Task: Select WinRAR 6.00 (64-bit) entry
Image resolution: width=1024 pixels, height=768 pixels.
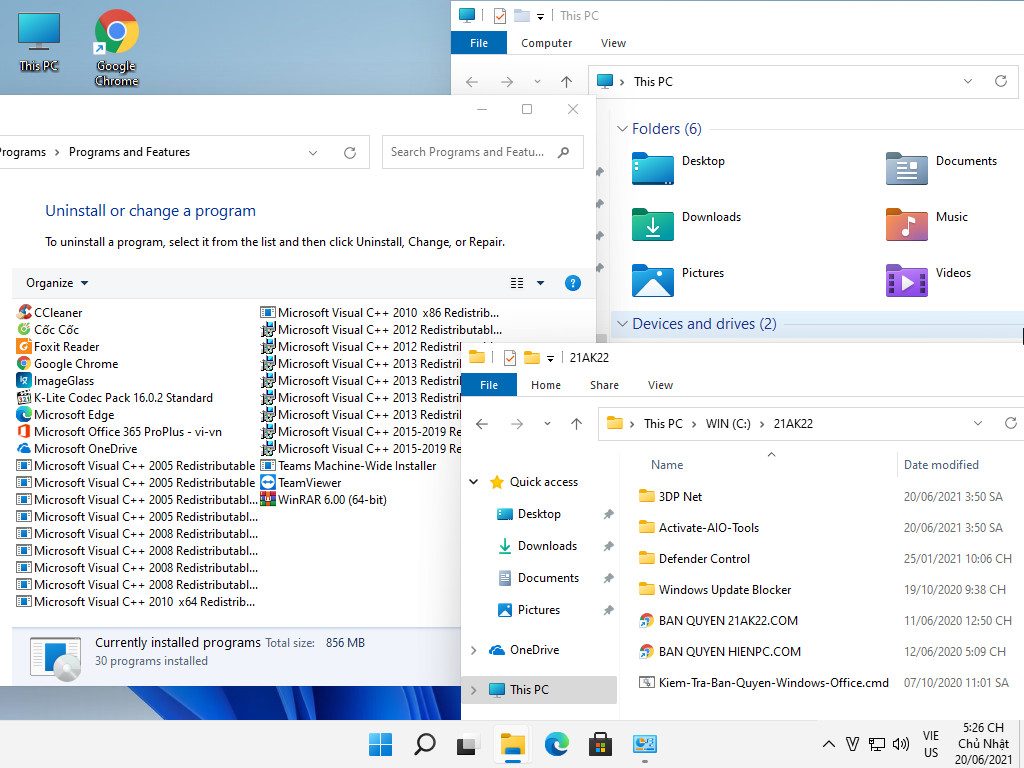Action: tap(324, 500)
